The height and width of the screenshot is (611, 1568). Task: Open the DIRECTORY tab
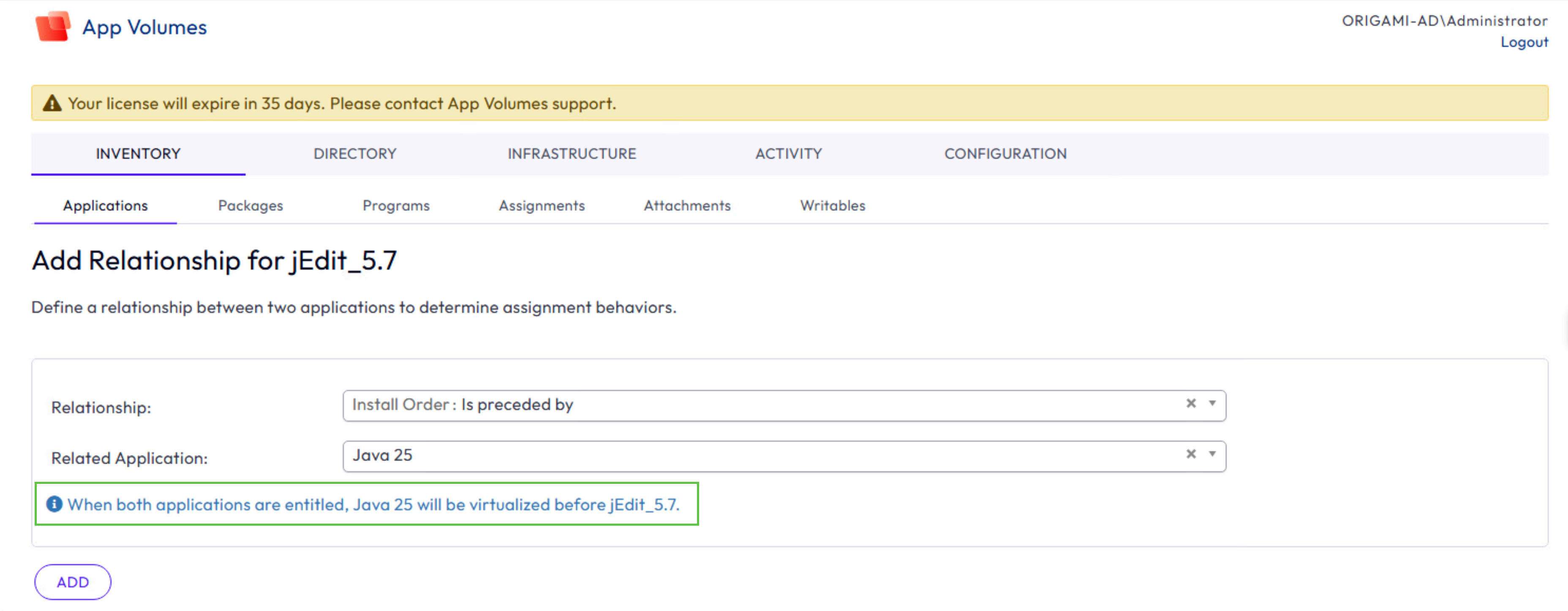[355, 154]
